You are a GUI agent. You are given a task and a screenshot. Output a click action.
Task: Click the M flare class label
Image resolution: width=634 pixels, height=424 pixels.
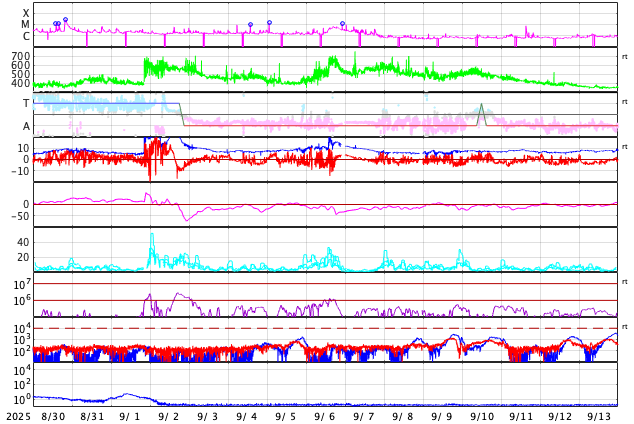click(26, 25)
